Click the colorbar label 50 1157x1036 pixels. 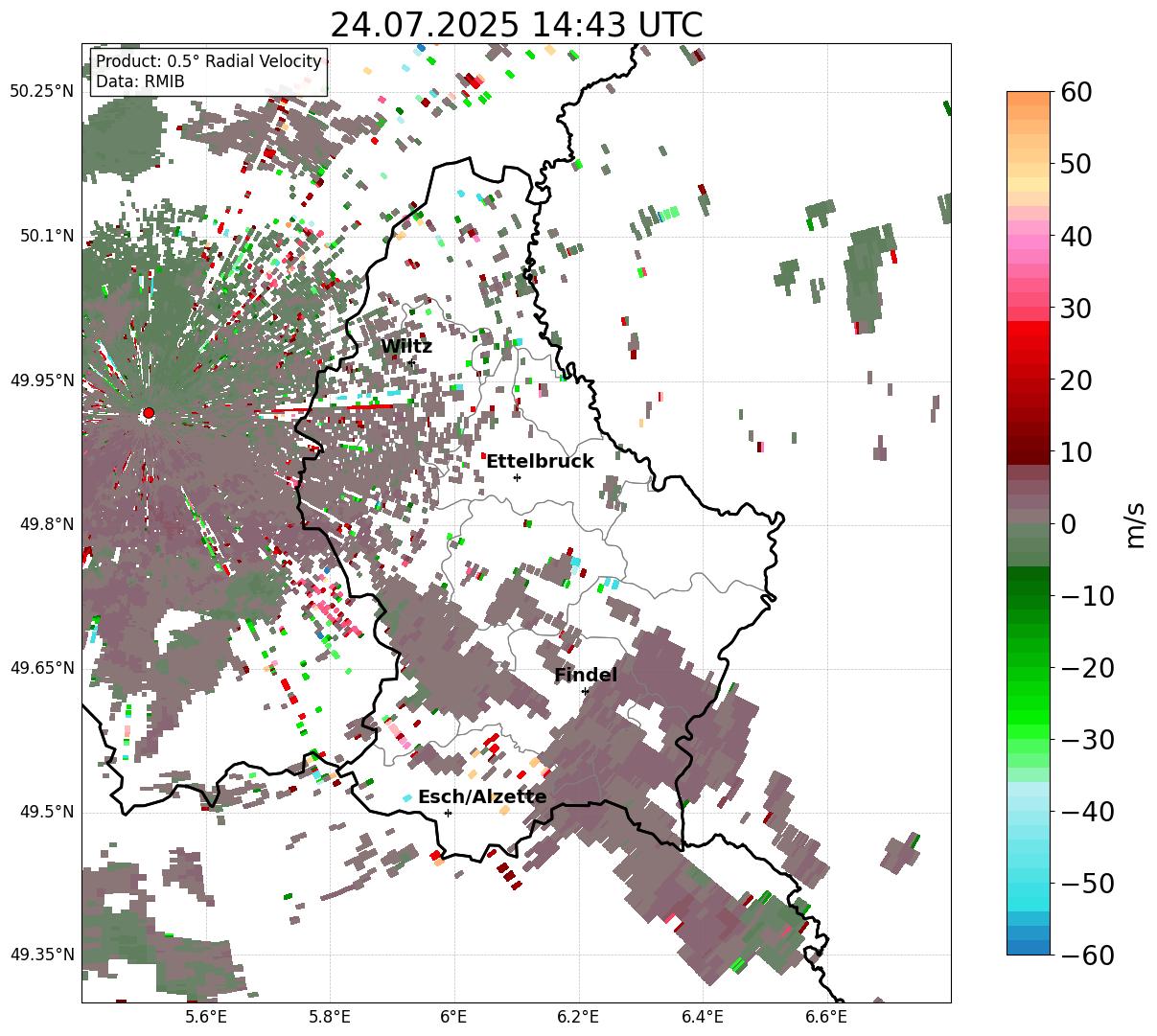pyautogui.click(x=1076, y=164)
